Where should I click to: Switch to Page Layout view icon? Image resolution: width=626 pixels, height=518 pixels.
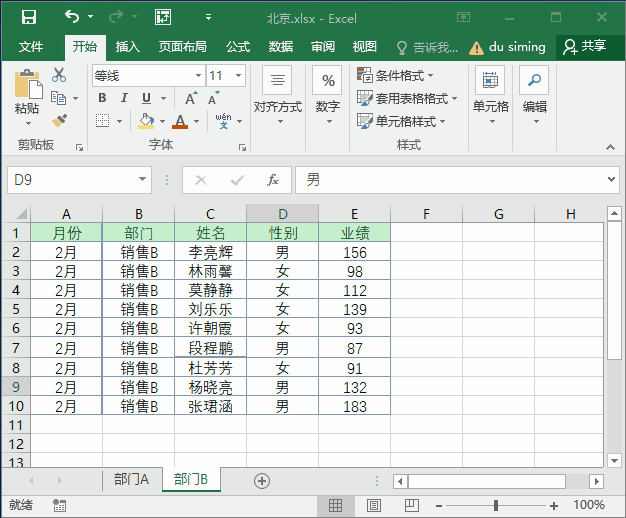374,506
